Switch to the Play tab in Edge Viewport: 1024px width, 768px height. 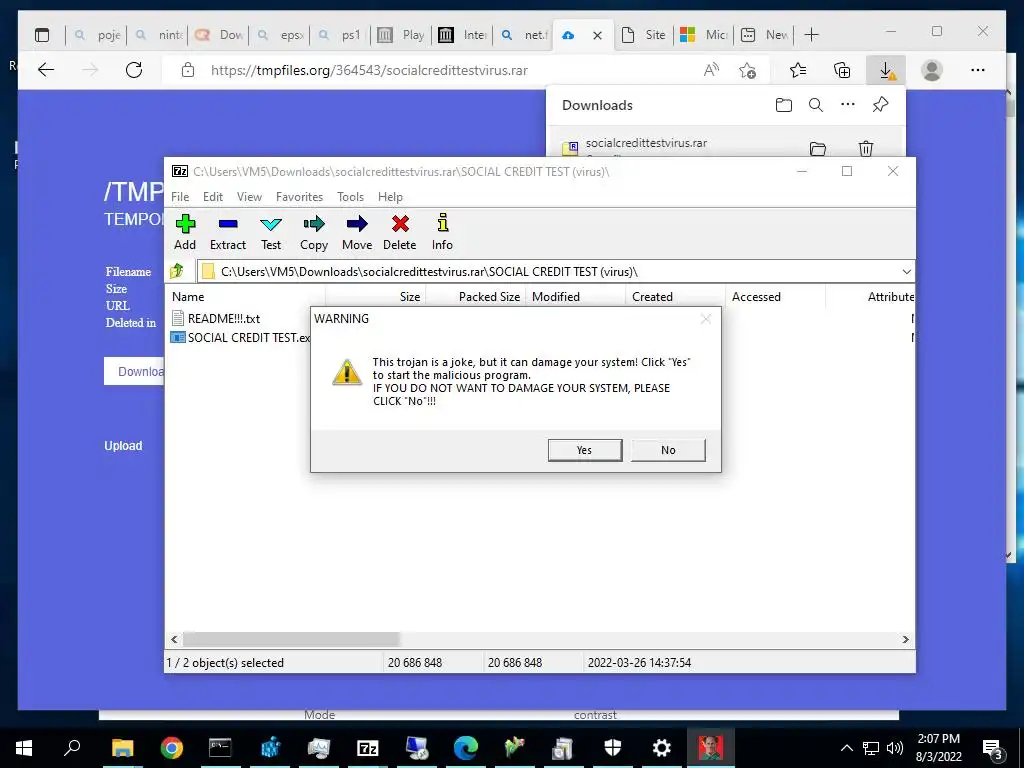(402, 35)
